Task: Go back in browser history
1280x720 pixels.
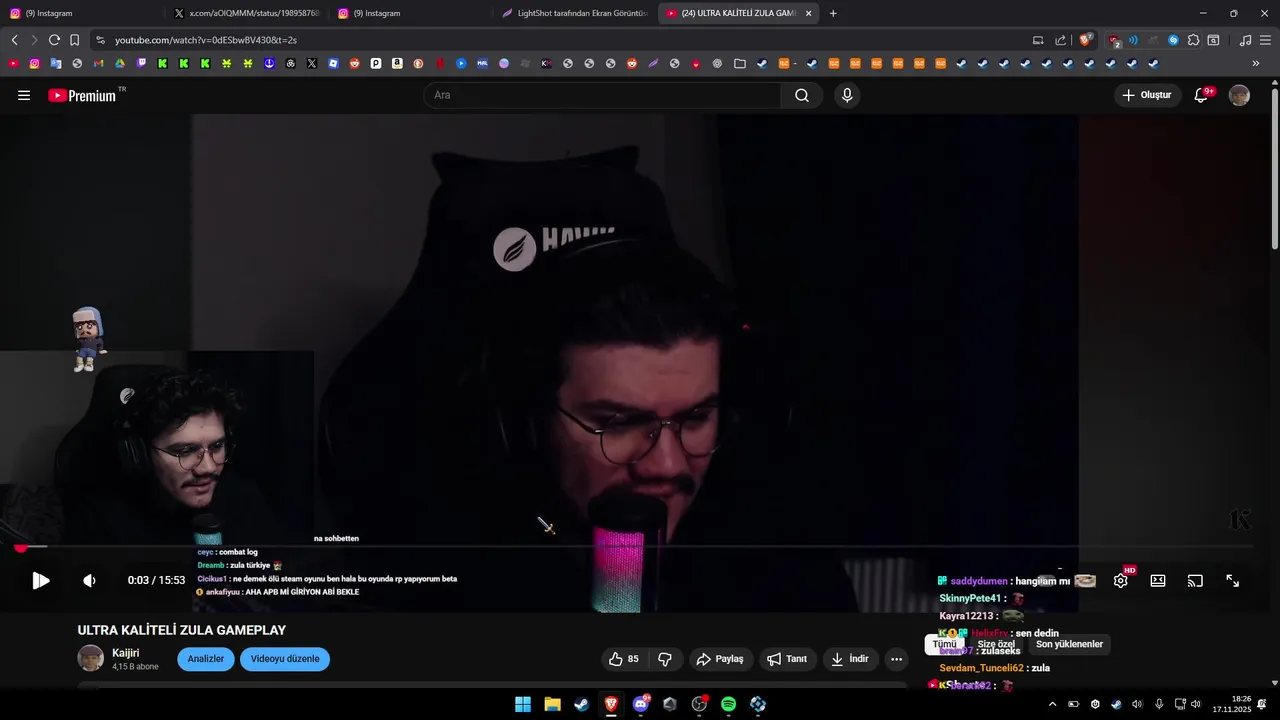Action: pyautogui.click(x=14, y=40)
